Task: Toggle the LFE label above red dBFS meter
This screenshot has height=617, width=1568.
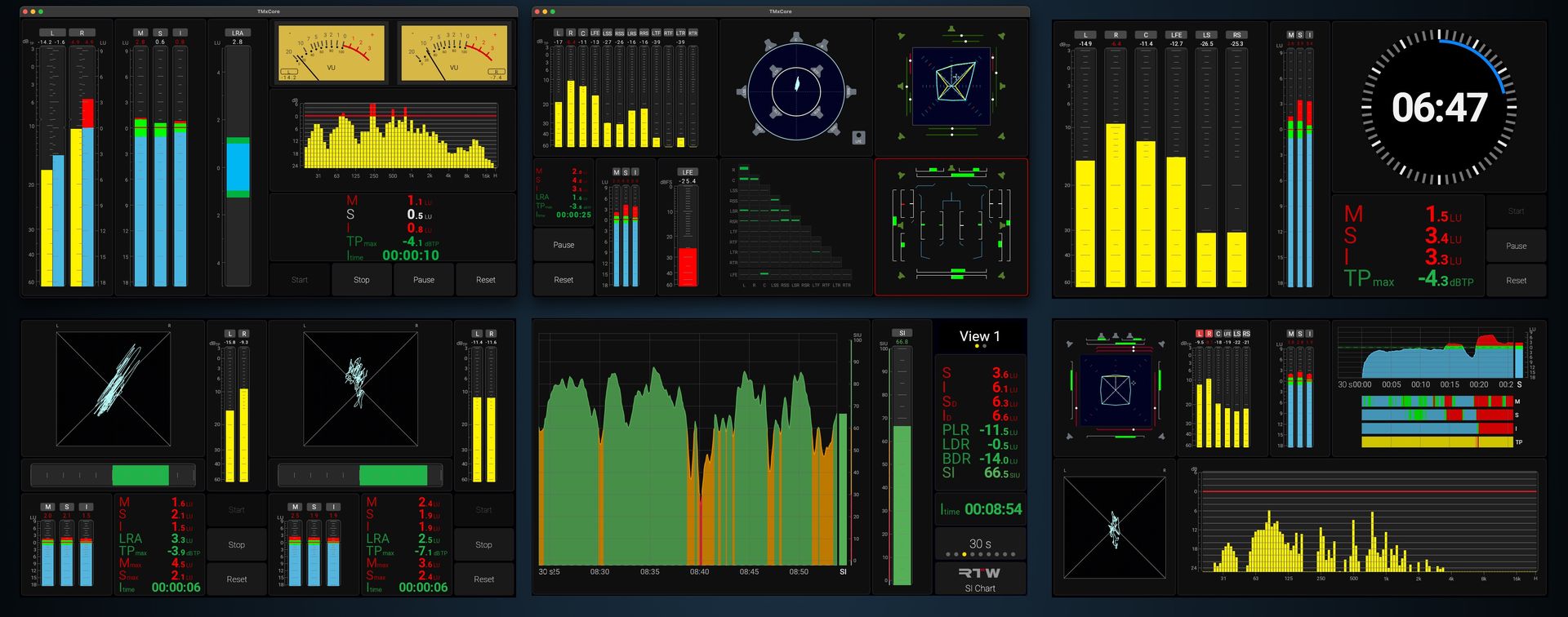Action: pos(687,172)
